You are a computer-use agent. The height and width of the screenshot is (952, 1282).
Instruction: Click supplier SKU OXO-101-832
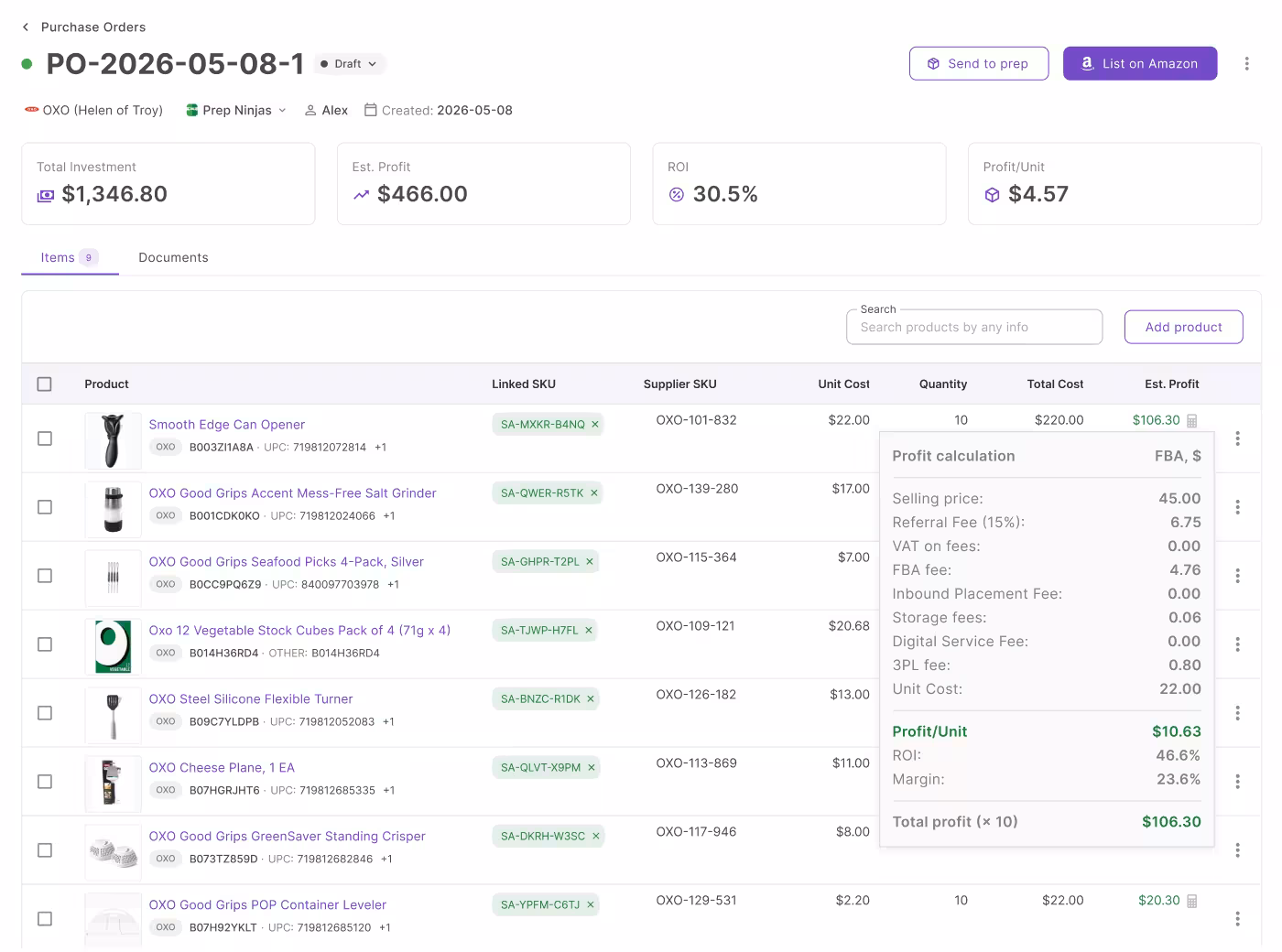pos(696,420)
